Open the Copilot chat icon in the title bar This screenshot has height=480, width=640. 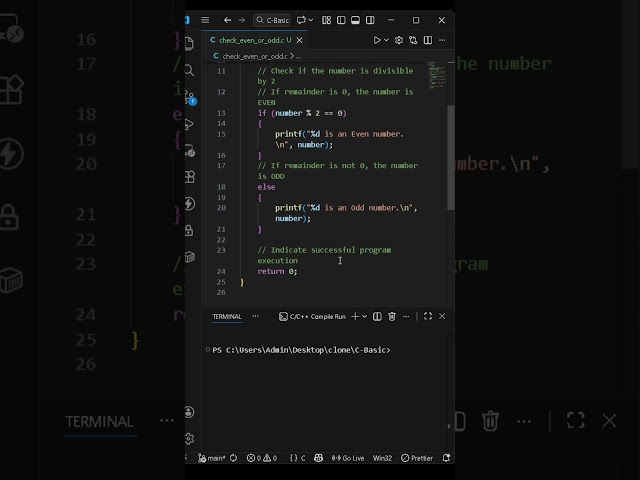301,20
